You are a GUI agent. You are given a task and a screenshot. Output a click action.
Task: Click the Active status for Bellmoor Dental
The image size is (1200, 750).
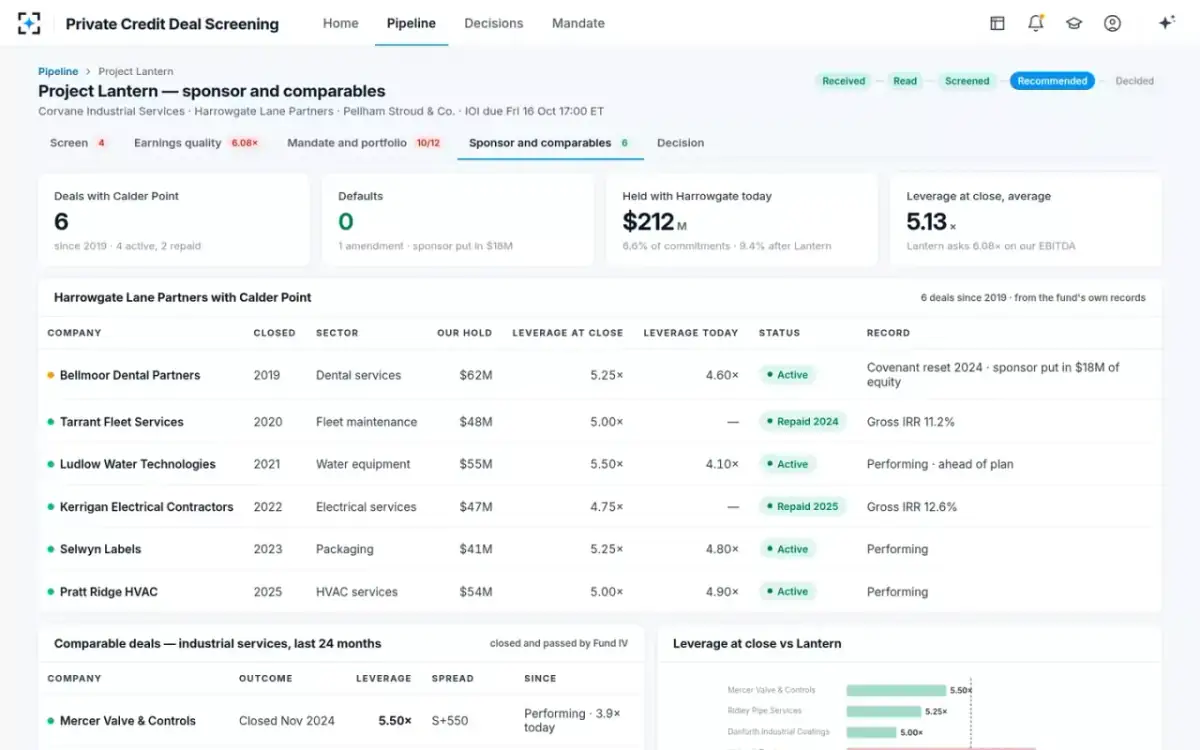point(788,375)
